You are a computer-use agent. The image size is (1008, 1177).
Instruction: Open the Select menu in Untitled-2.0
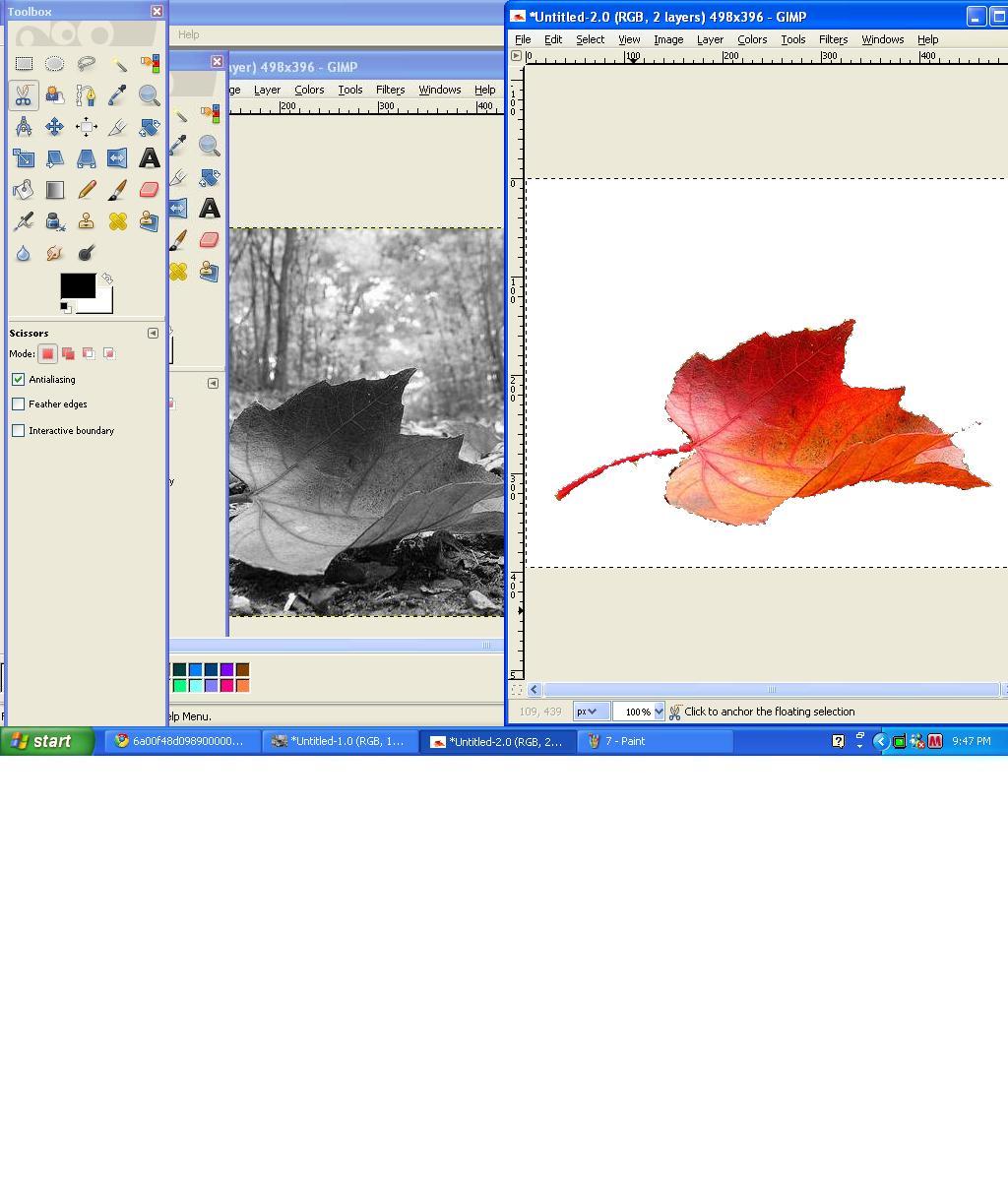(x=590, y=39)
